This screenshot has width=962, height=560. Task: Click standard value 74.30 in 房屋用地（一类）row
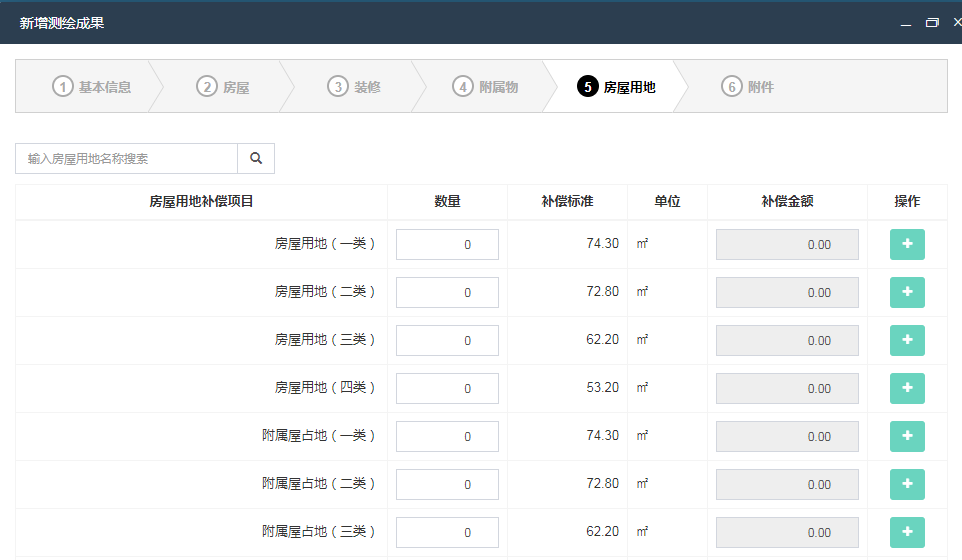[x=602, y=244]
